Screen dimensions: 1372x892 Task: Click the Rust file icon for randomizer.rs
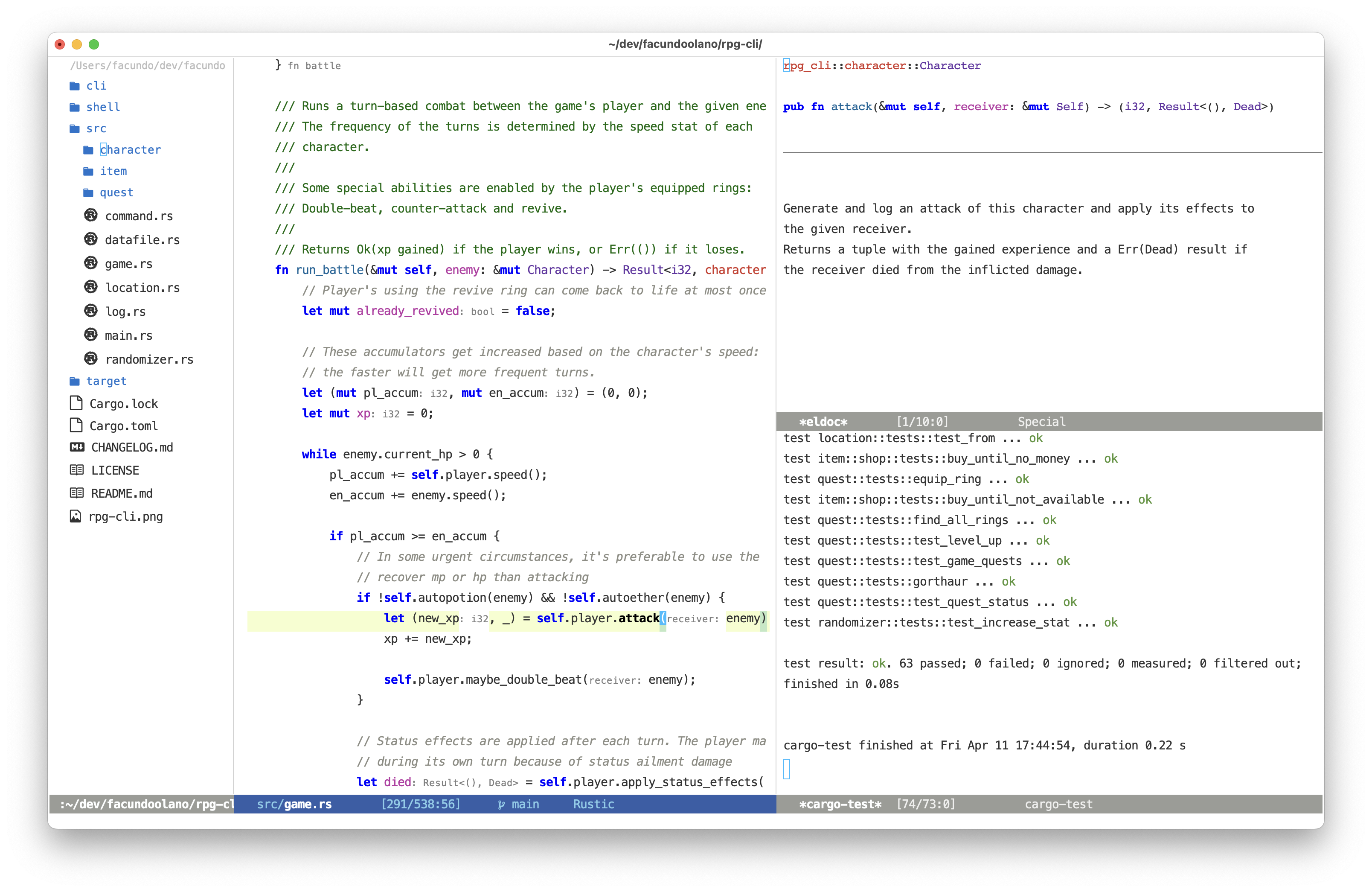coord(90,359)
